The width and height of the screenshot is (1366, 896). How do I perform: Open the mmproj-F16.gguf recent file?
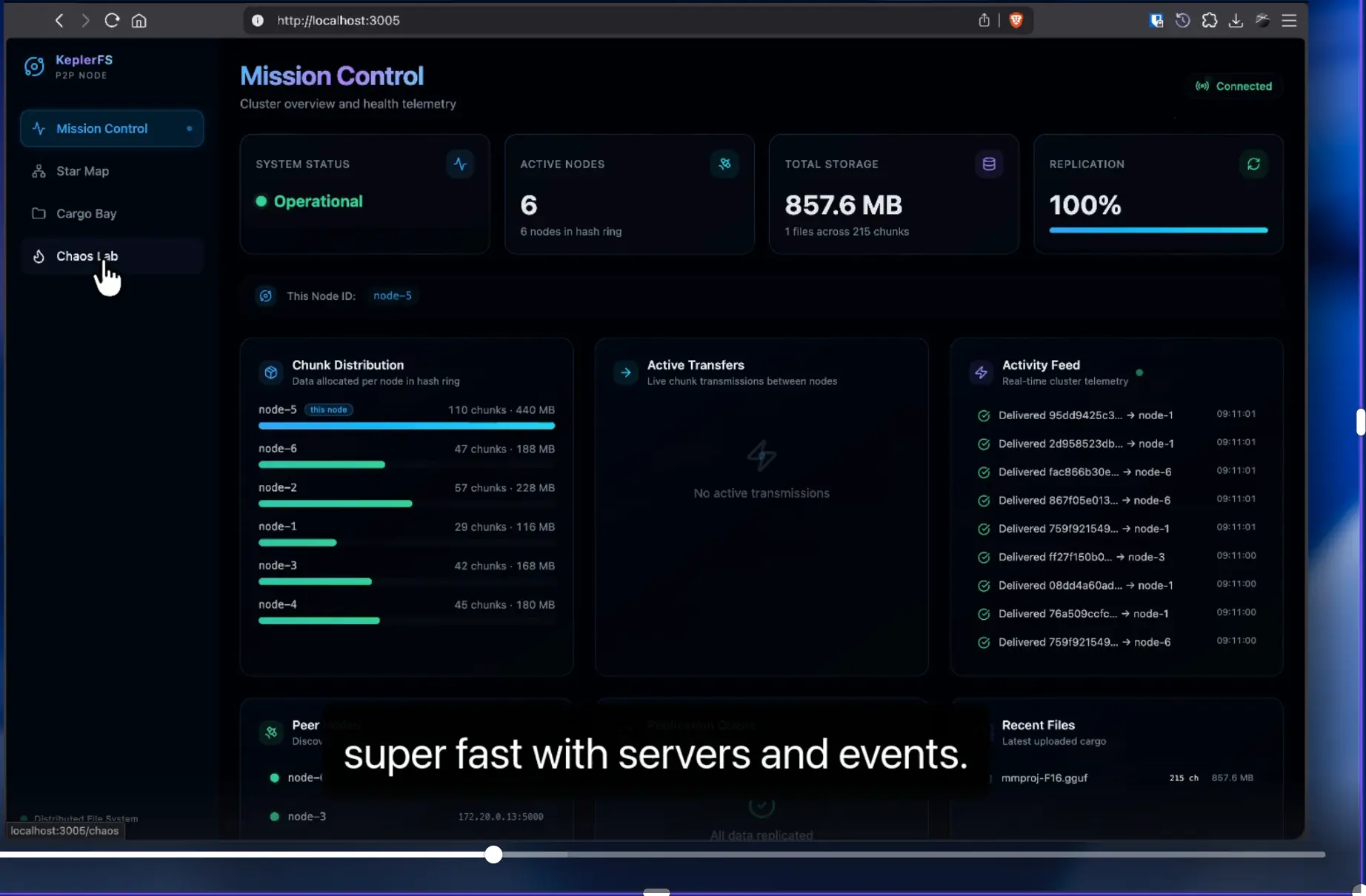(x=1044, y=778)
